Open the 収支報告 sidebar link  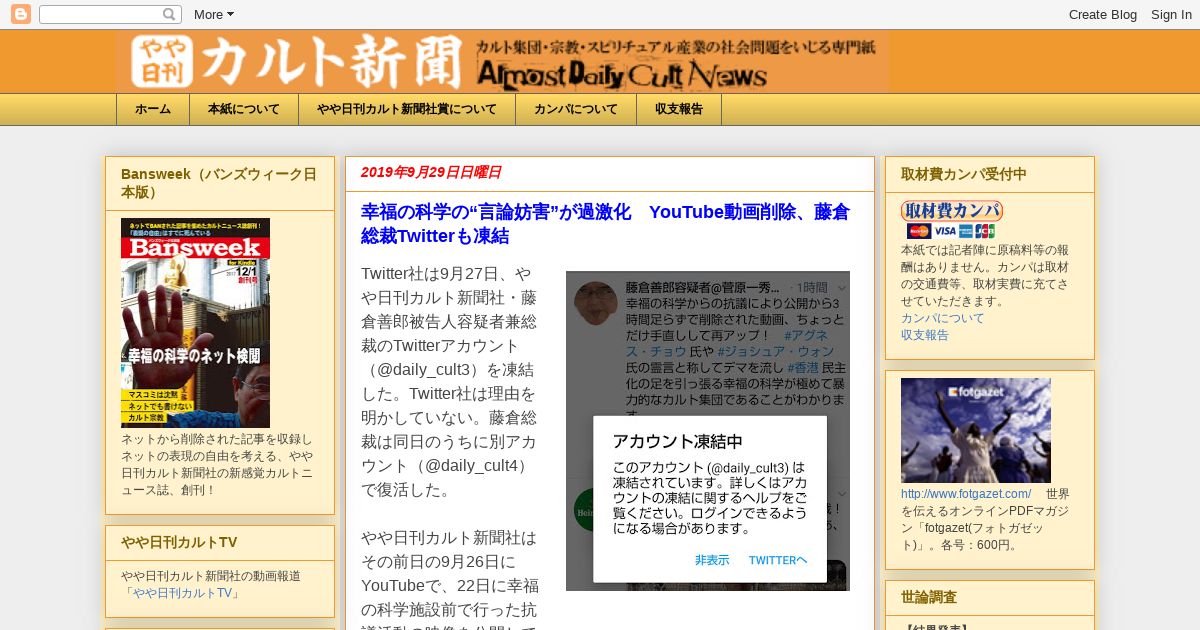click(x=925, y=335)
